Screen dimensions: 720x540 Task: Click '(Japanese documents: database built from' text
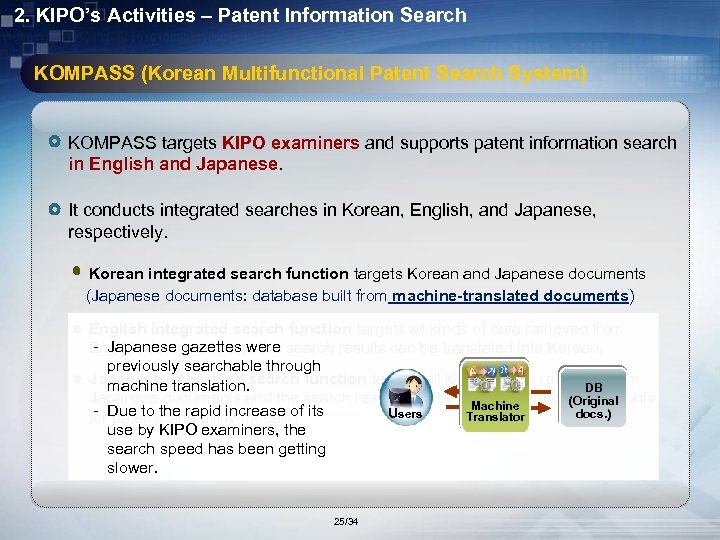click(x=236, y=296)
